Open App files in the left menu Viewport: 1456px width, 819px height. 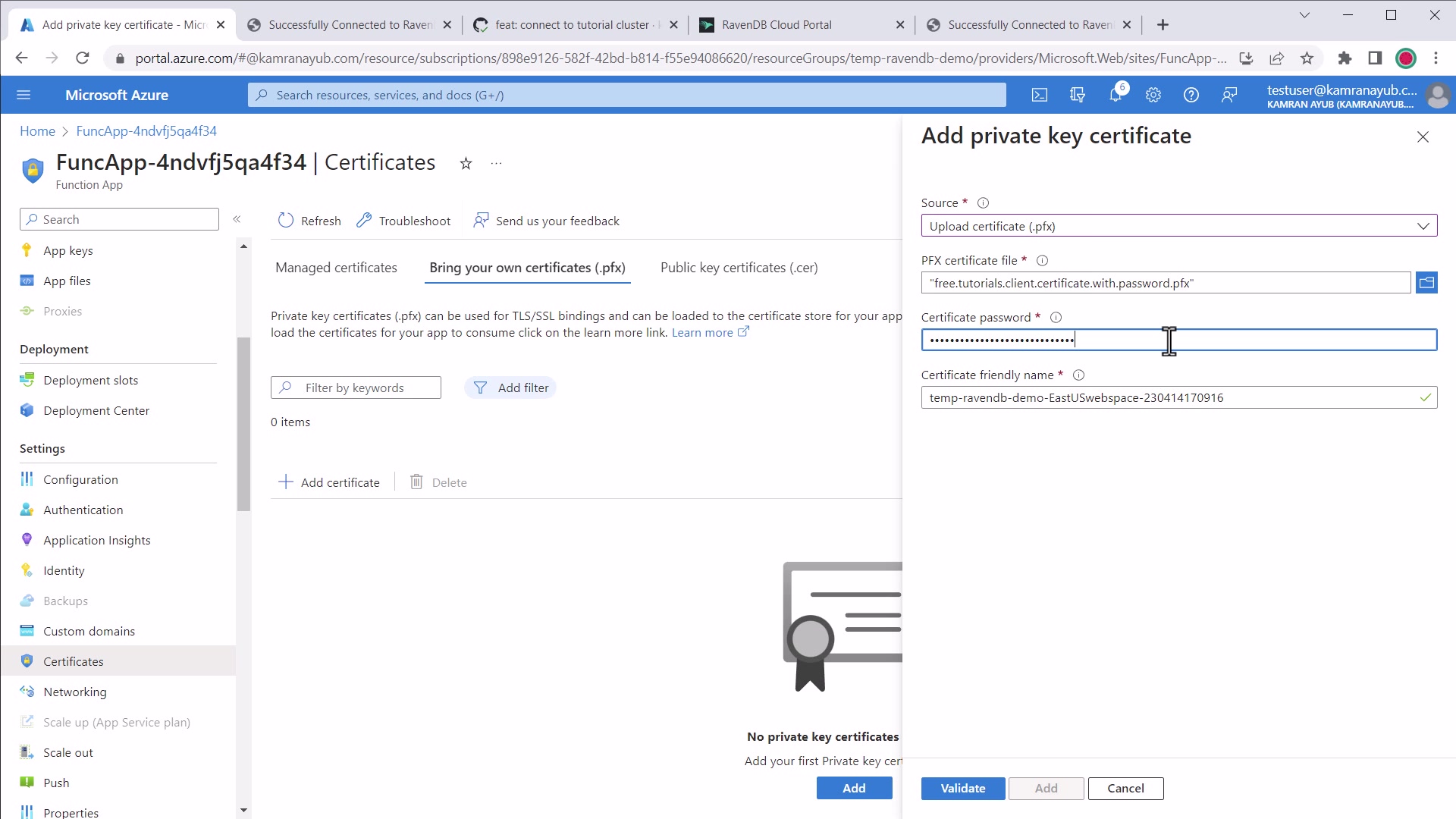point(67,281)
